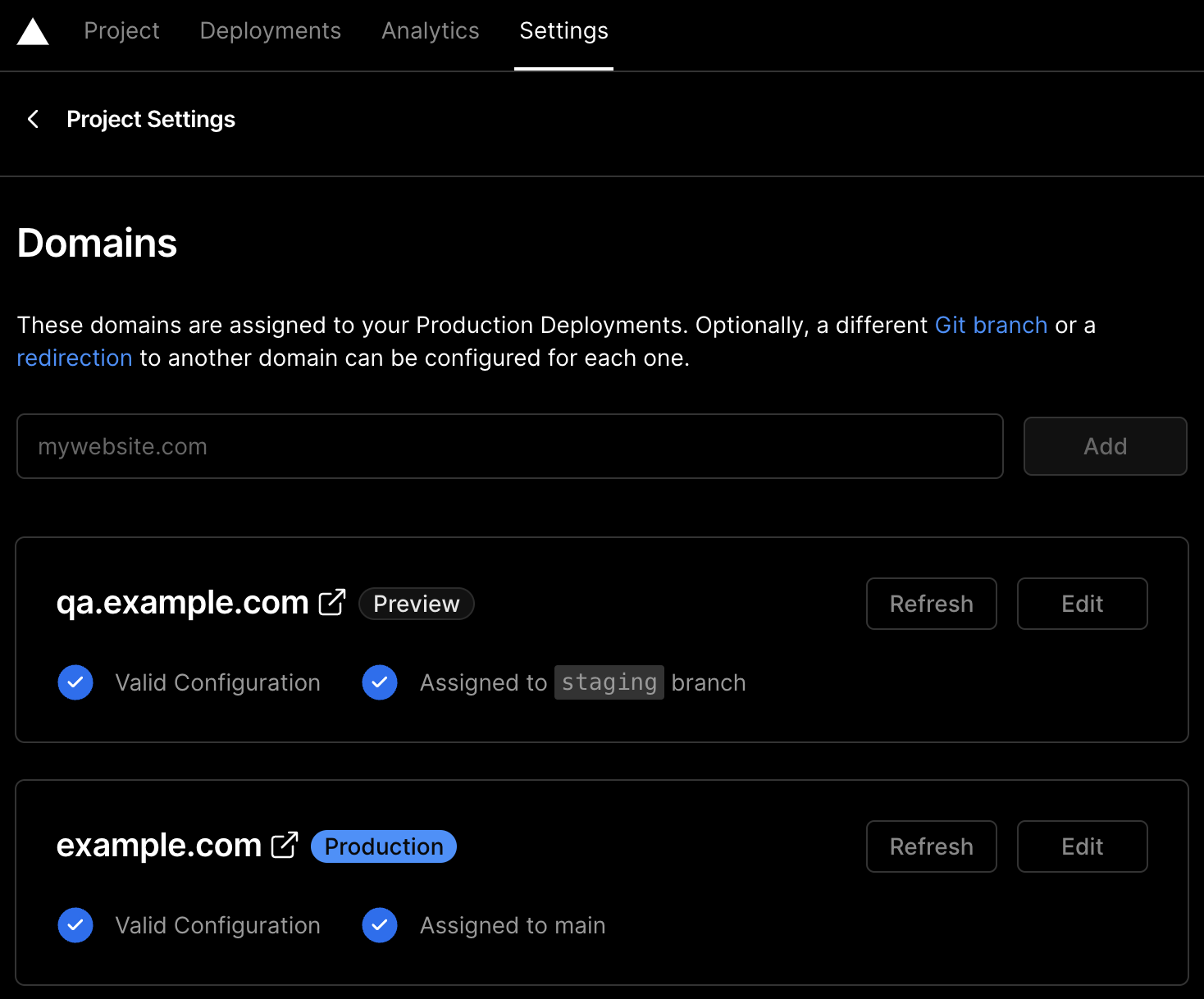The width and height of the screenshot is (1204, 999).
Task: Select the staging branch label
Action: point(609,682)
